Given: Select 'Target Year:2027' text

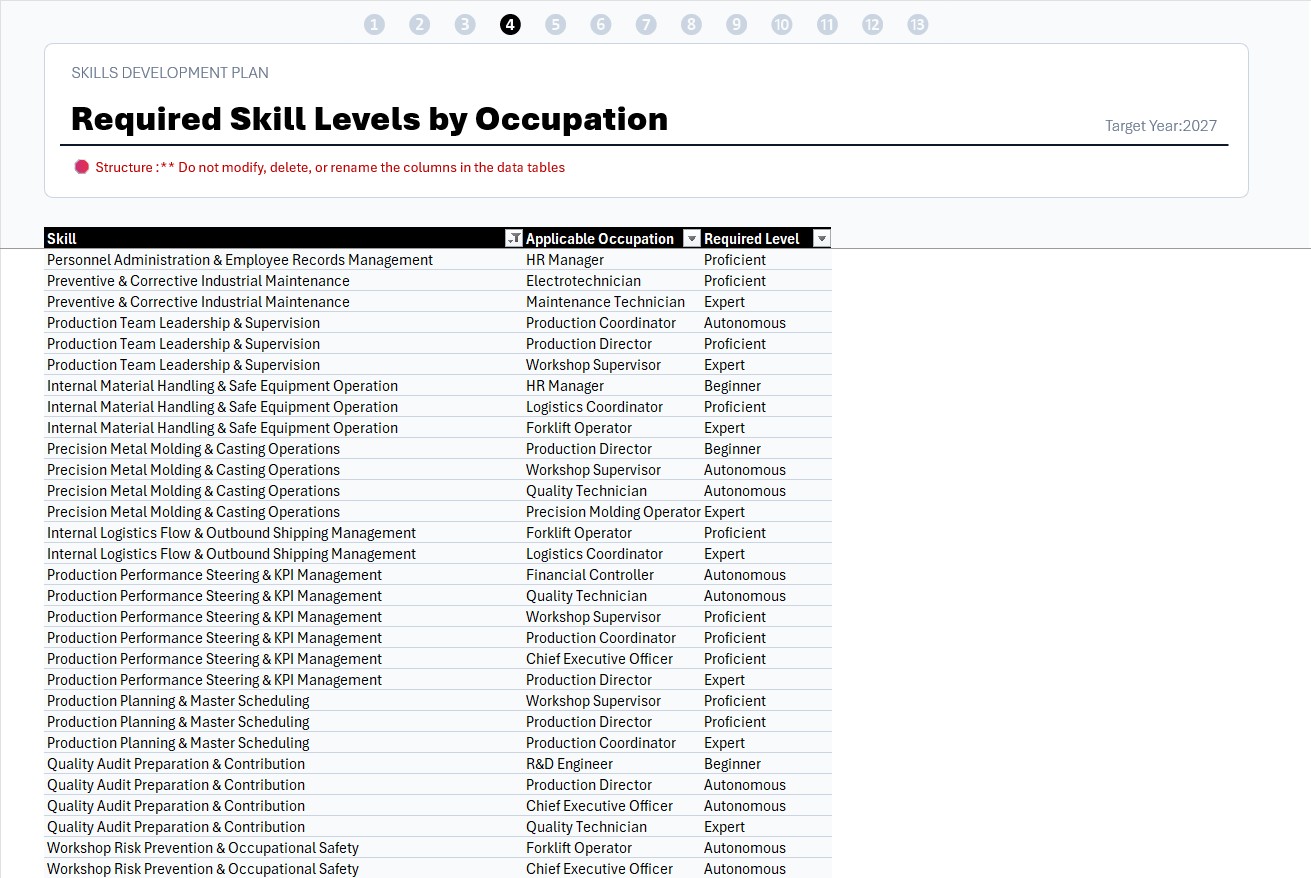Looking at the screenshot, I should click(1161, 126).
